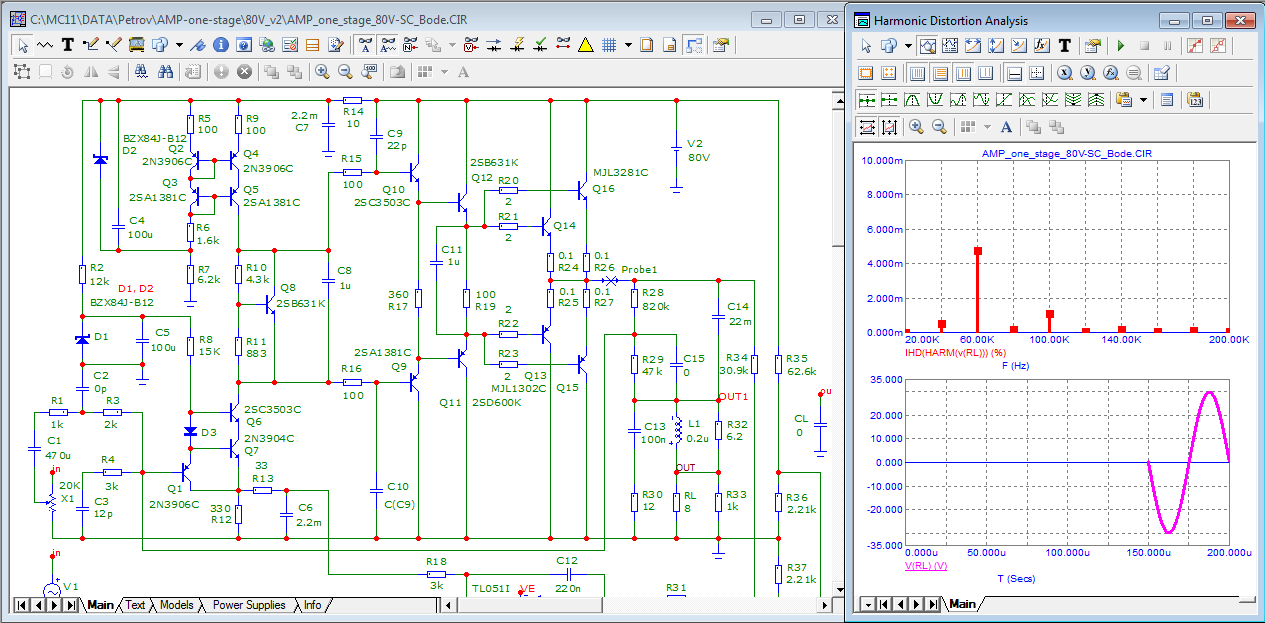Screen dimensions: 1265x623
Task: Click Zoom Out in Harmonic Distortion toolbar
Action: 939,127
